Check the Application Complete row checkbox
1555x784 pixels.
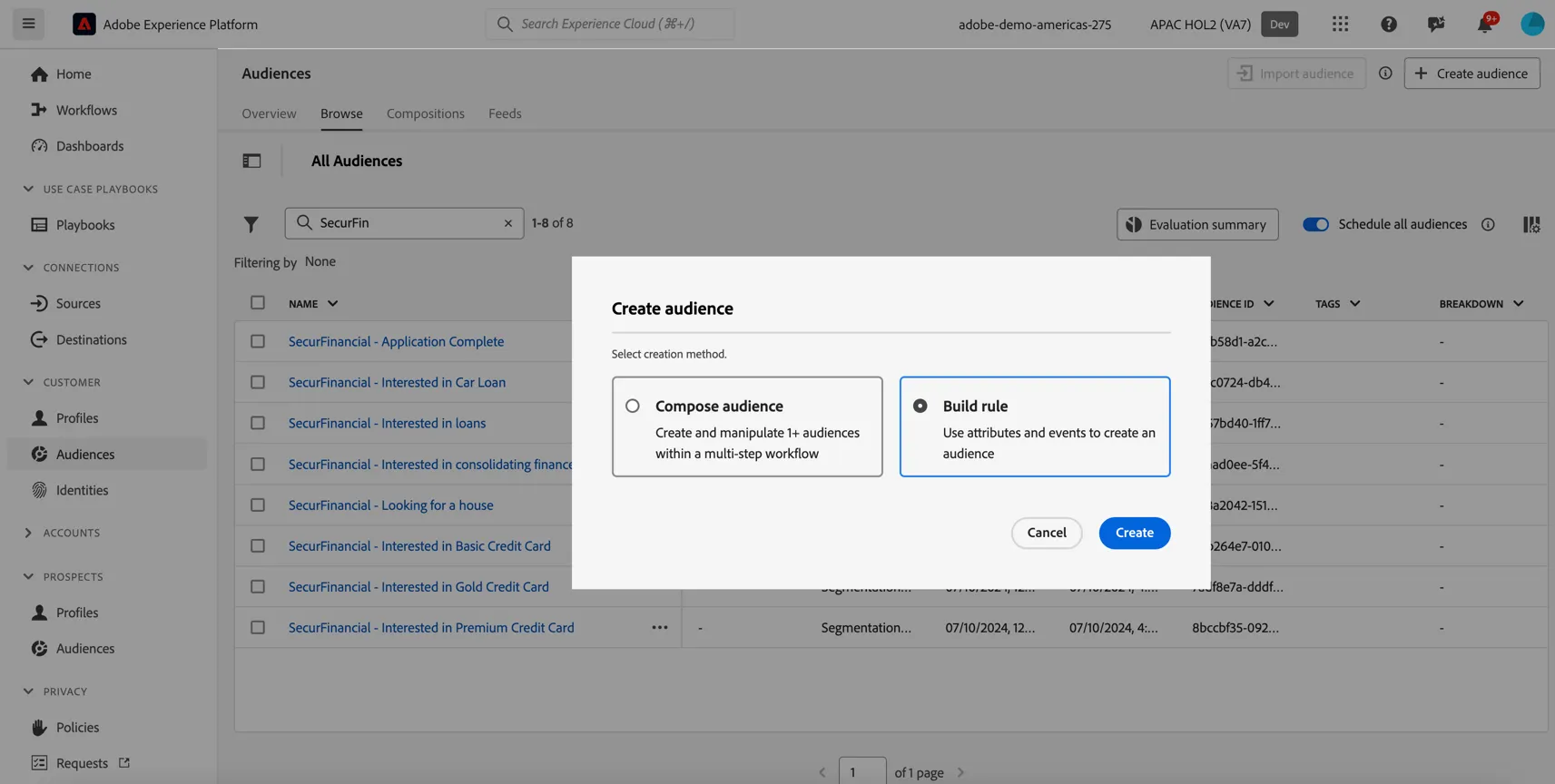tap(258, 341)
